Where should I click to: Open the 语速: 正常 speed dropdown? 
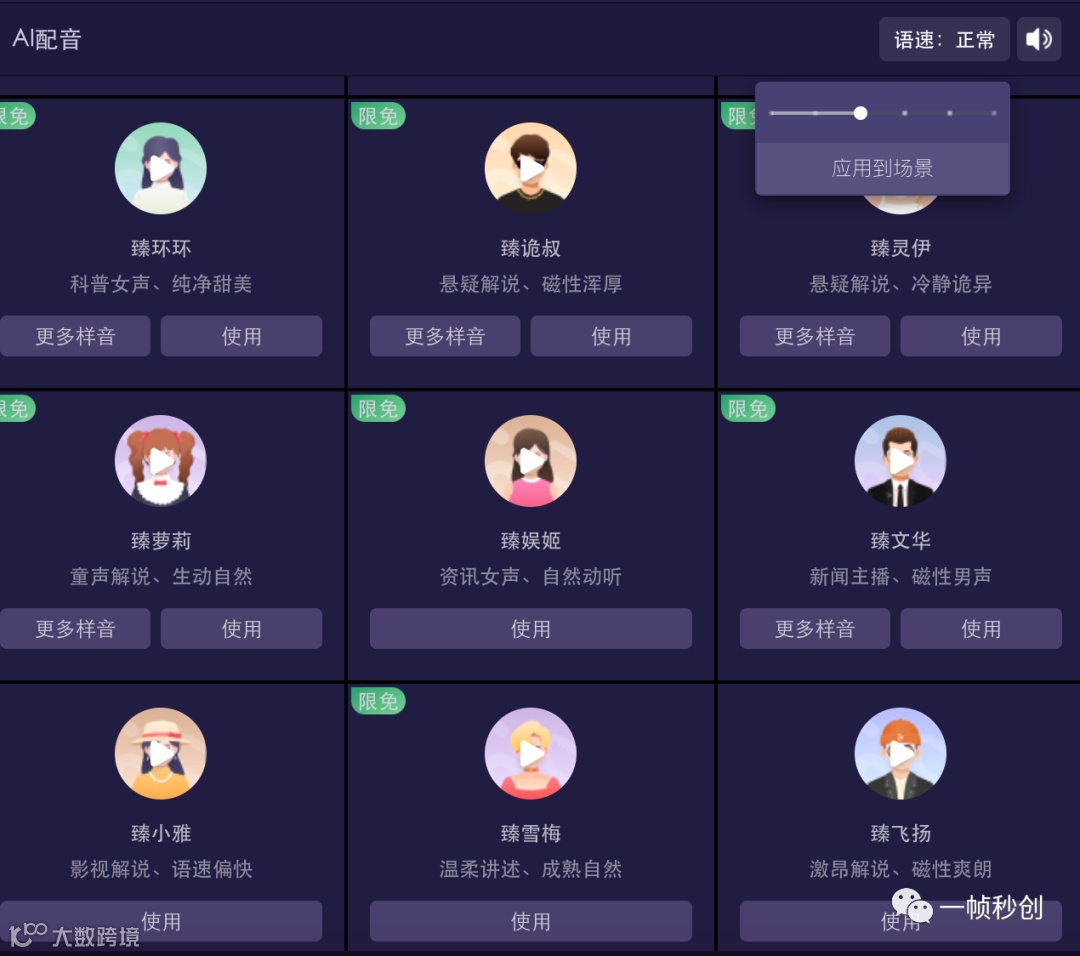[x=944, y=39]
